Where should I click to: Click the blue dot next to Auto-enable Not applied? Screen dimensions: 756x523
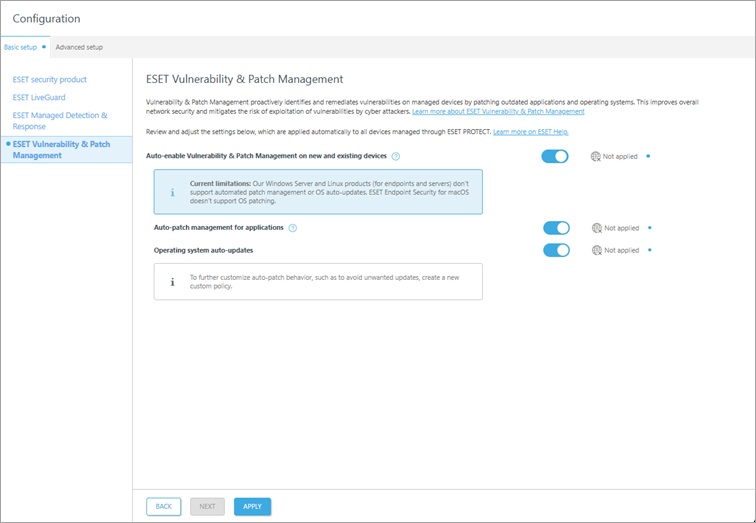(648, 156)
